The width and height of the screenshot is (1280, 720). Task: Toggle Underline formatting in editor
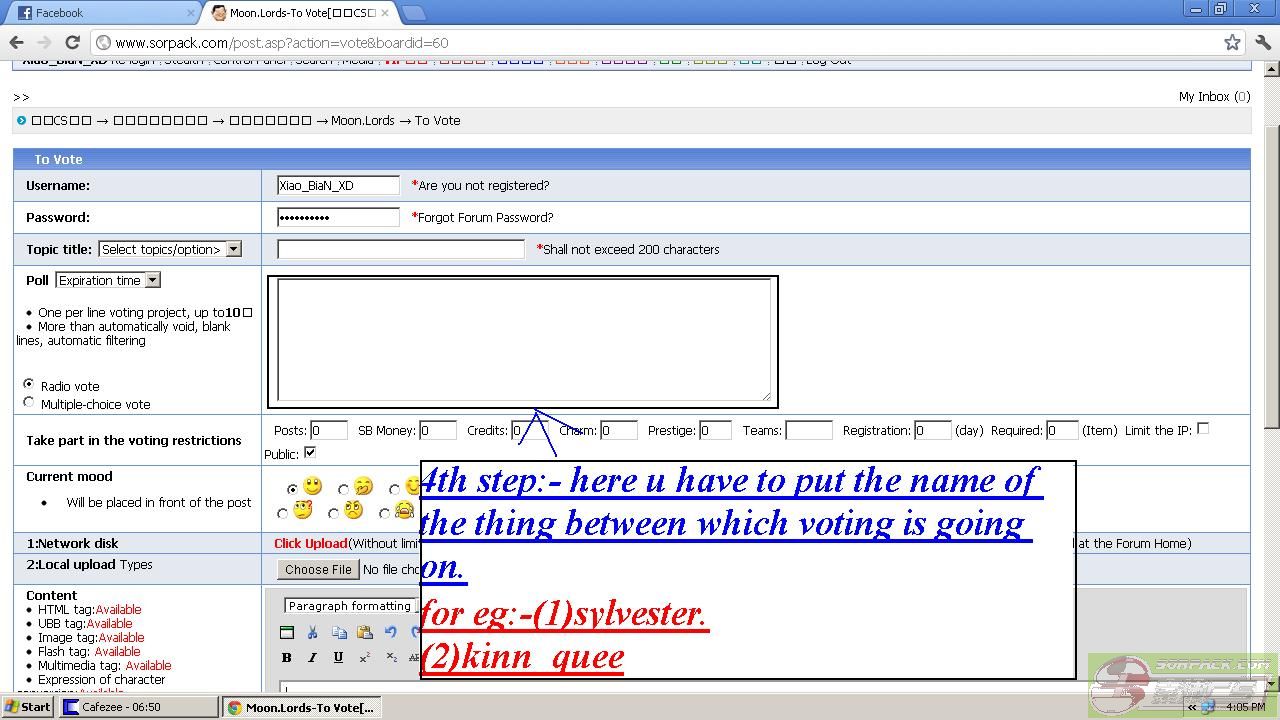point(338,657)
